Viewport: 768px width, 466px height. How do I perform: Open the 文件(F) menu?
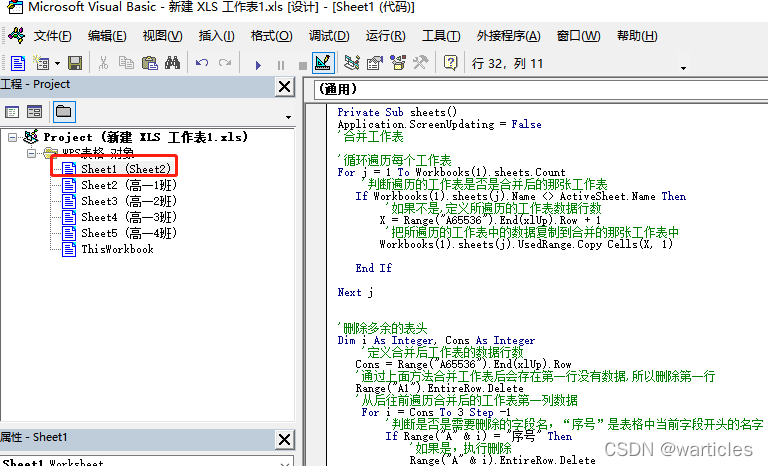point(52,36)
